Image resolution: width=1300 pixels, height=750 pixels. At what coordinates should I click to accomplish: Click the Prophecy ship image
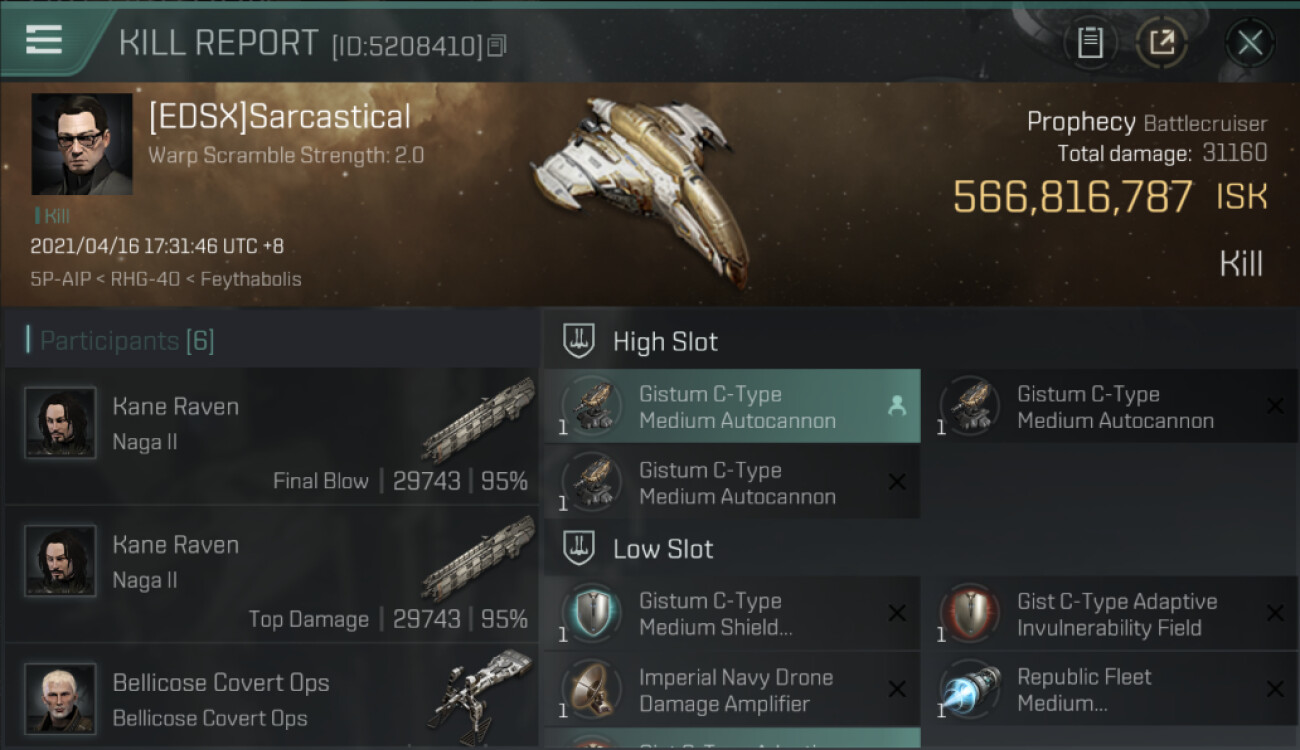pyautogui.click(x=640, y=188)
